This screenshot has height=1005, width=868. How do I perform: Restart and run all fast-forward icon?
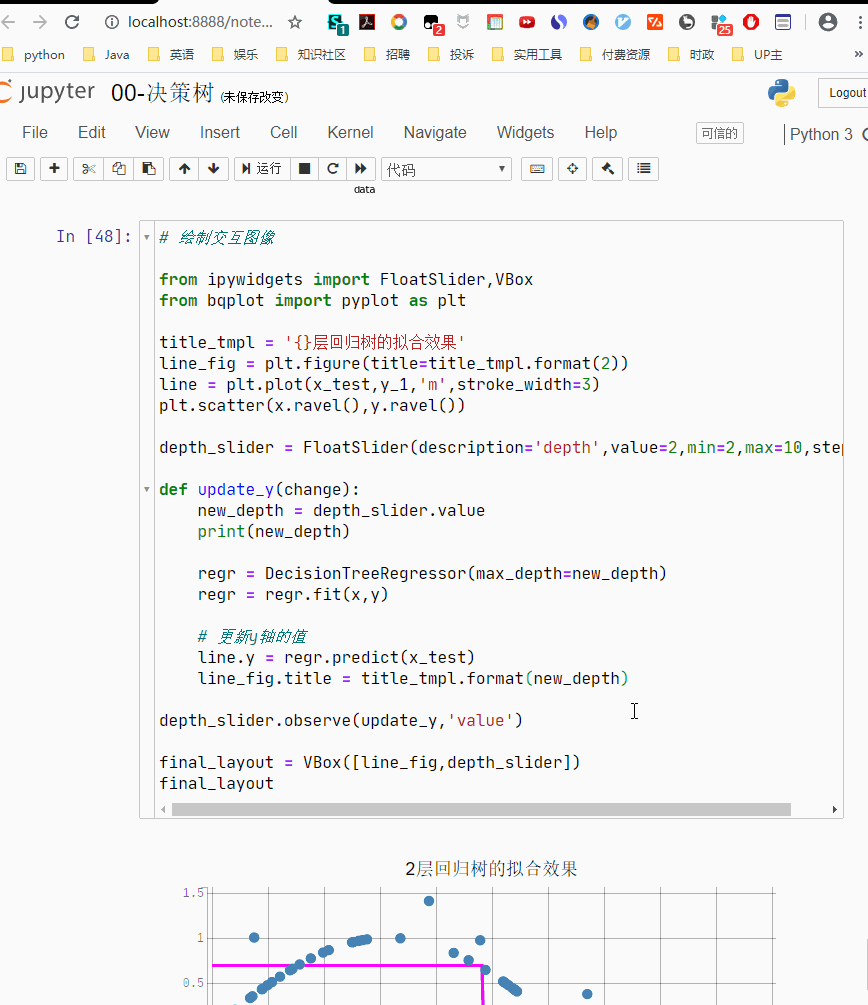tap(361, 169)
